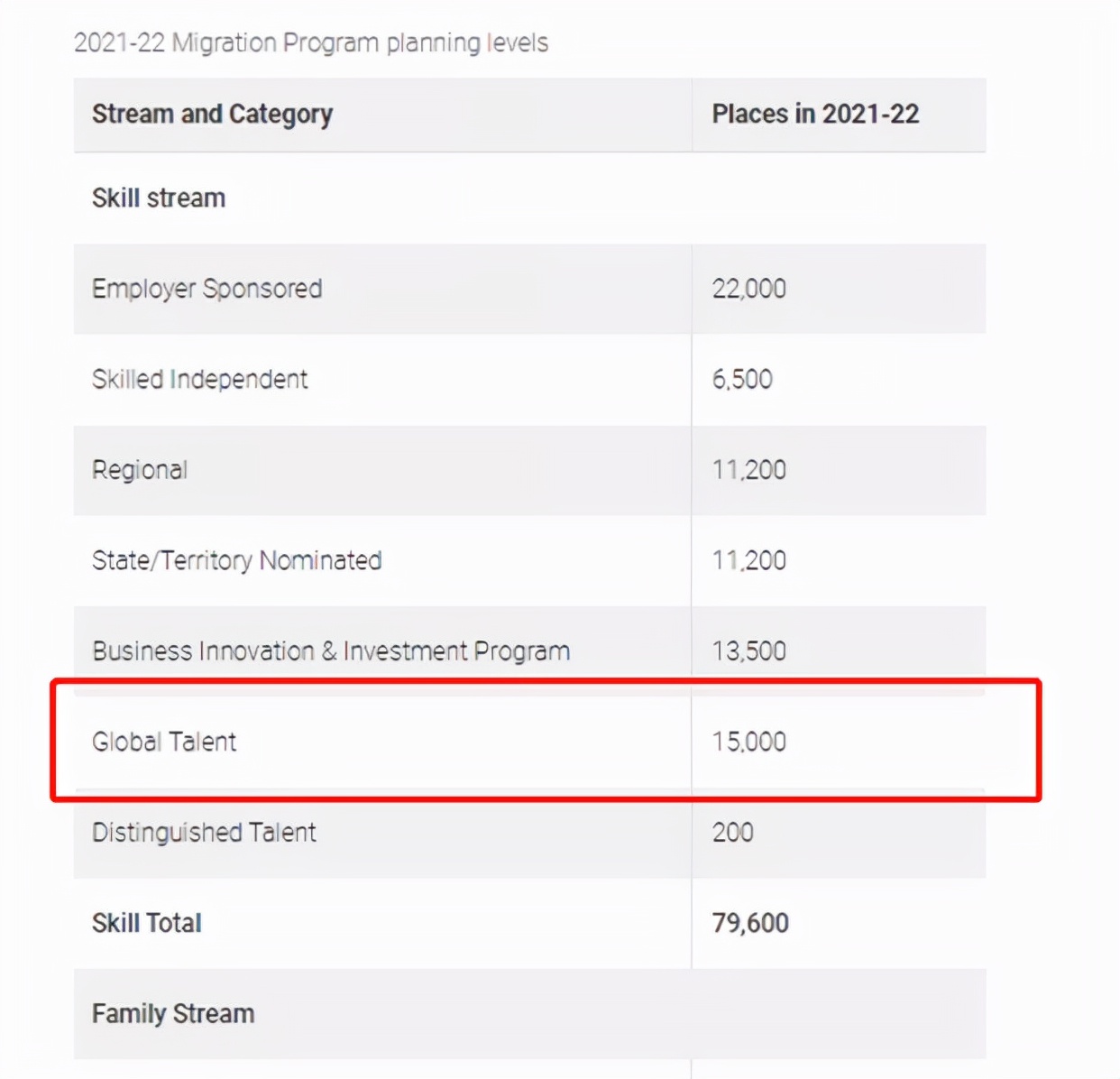The height and width of the screenshot is (1079, 1120).
Task: Click the "Places in 2021-22" column header
Action: (x=815, y=115)
